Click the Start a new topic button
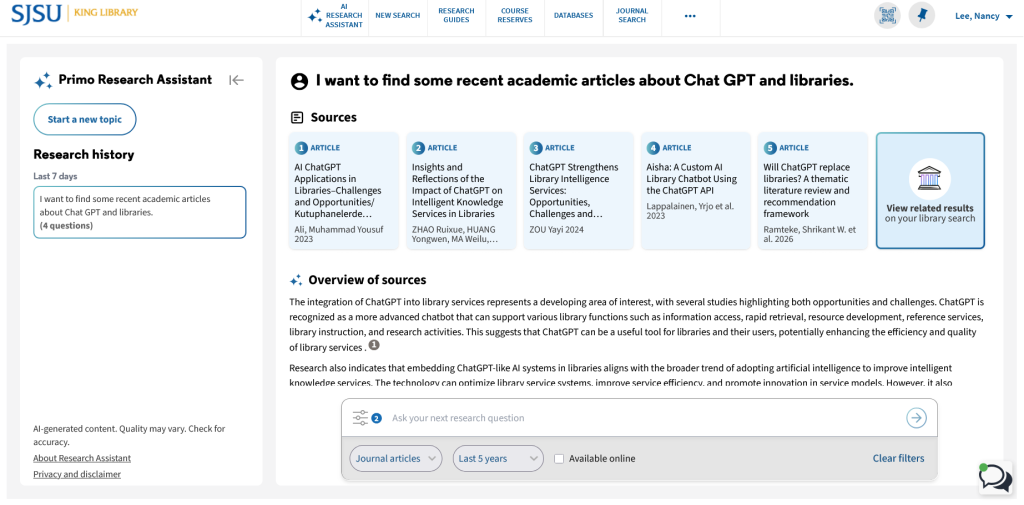This screenshot has width=1024, height=505. (x=85, y=120)
